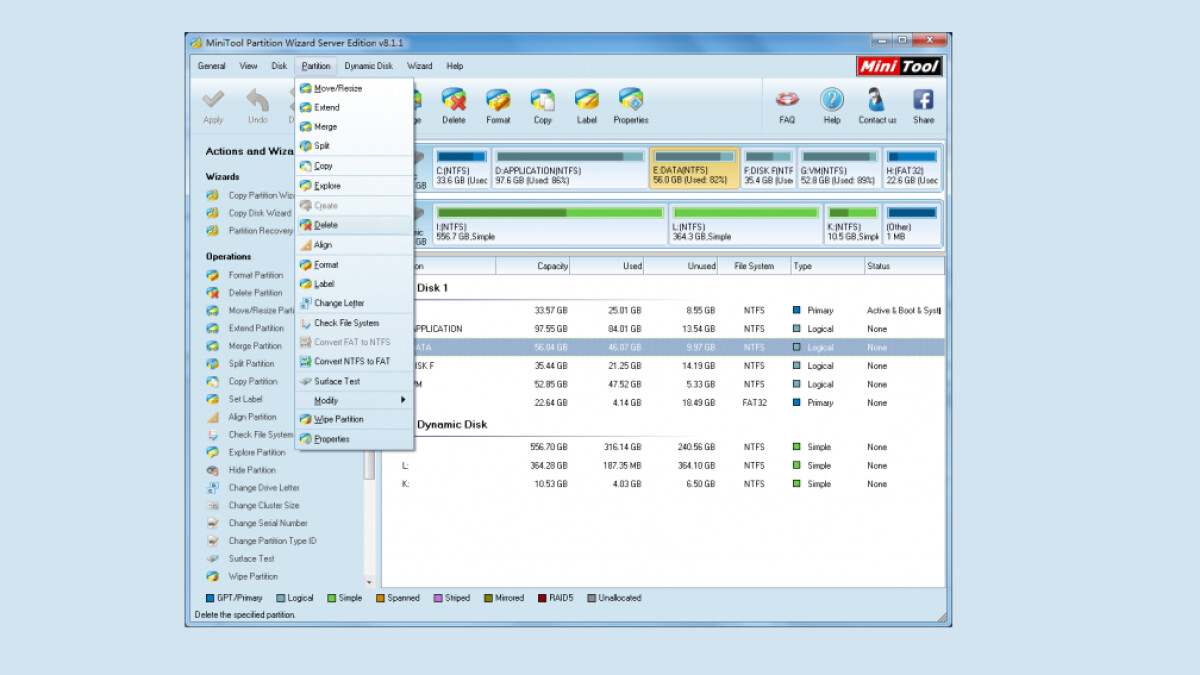Click Change Partition Type ID link
The width and height of the screenshot is (1200, 675).
[272, 541]
